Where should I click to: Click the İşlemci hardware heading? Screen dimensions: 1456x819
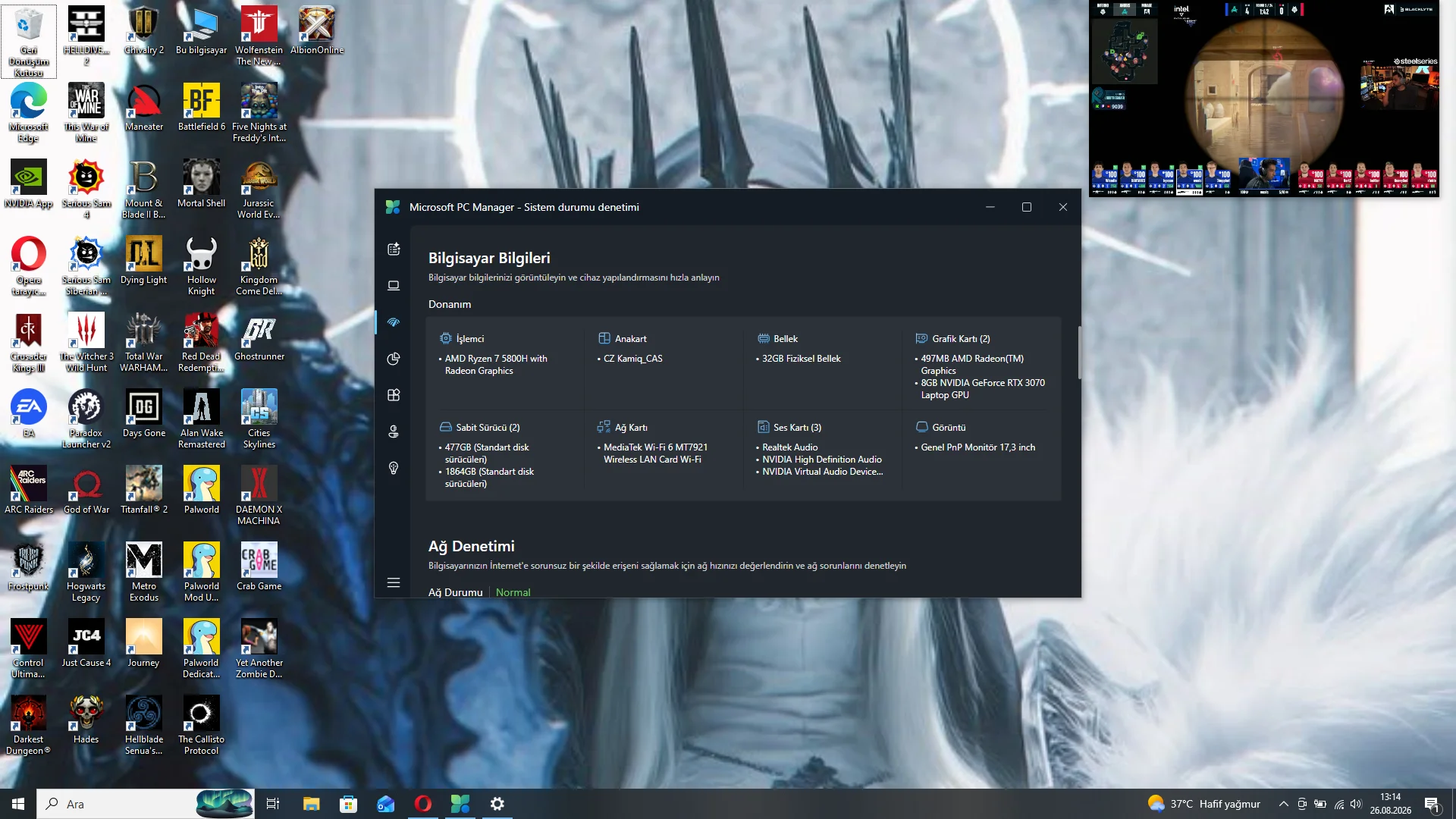click(x=469, y=339)
